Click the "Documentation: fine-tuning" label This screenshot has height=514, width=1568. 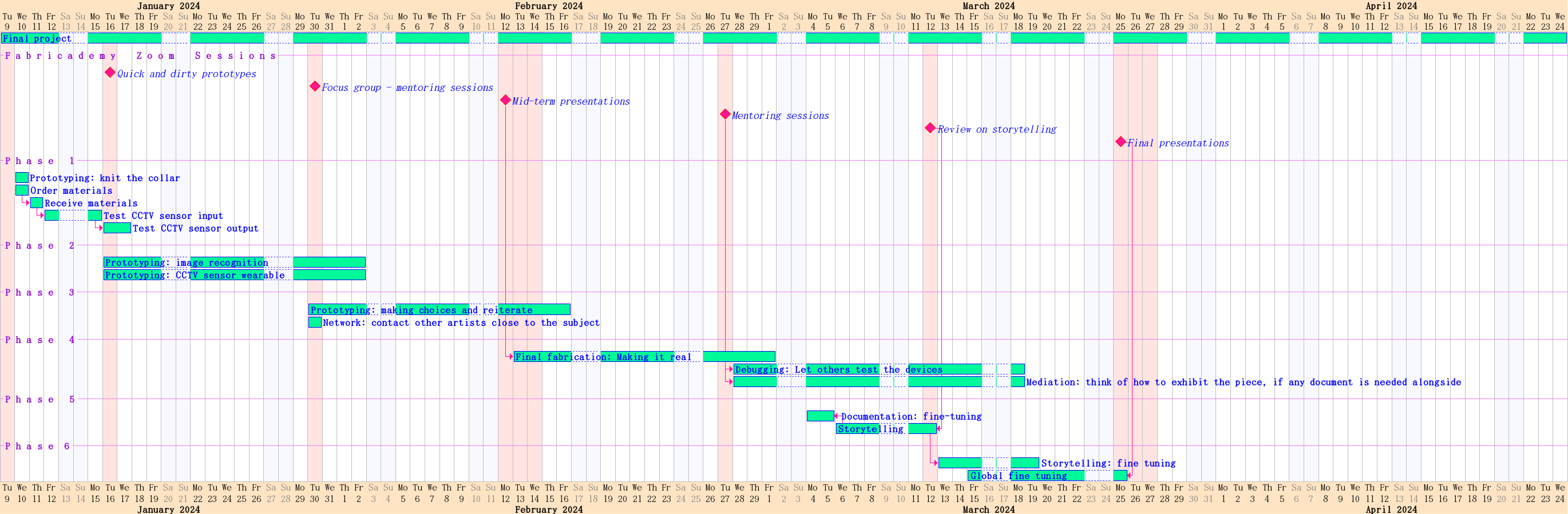tap(911, 417)
